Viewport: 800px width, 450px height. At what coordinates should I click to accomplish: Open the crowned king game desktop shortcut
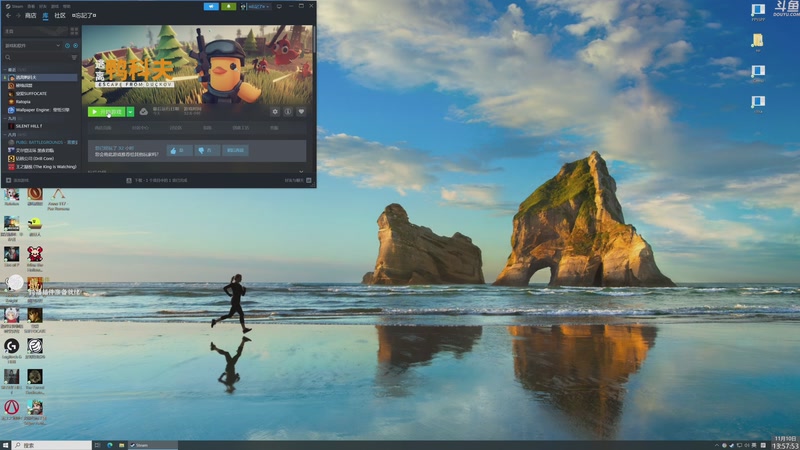click(35, 412)
